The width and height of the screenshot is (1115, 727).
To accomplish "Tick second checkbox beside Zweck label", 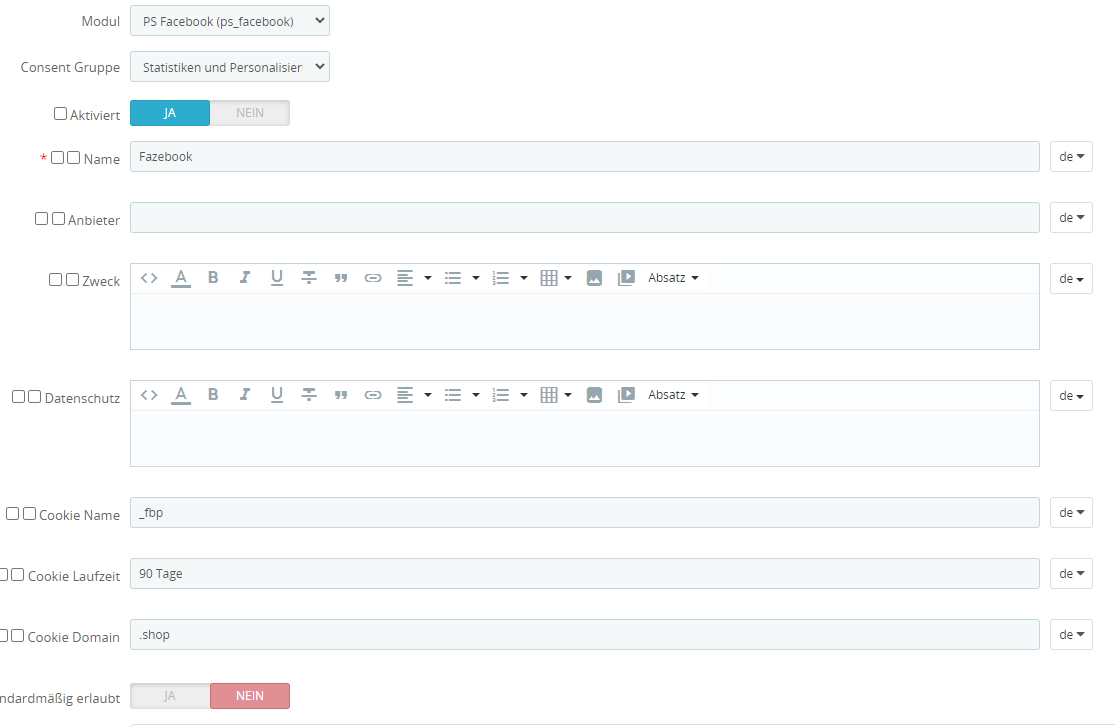I will point(73,280).
